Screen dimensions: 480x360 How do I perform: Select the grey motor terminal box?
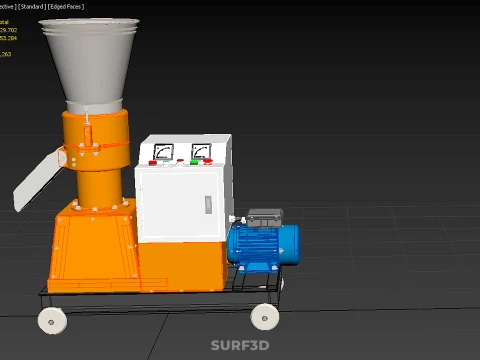(265, 218)
